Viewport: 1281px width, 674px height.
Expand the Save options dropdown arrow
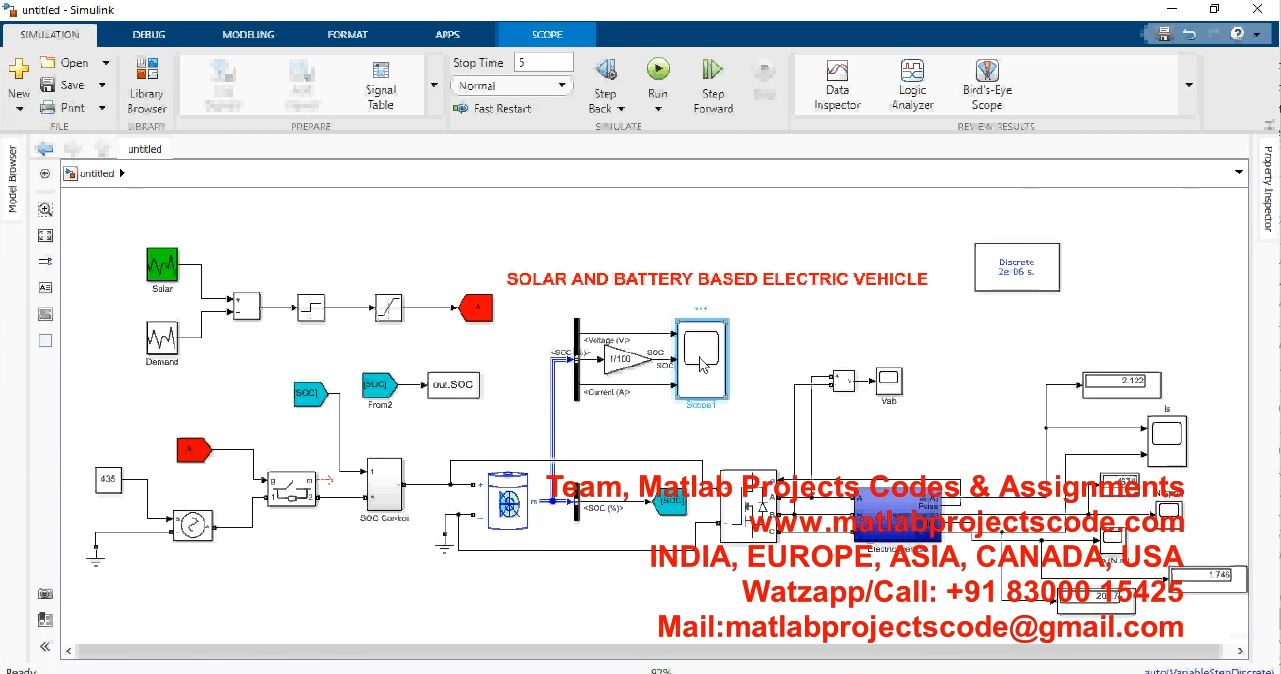[x=102, y=85]
